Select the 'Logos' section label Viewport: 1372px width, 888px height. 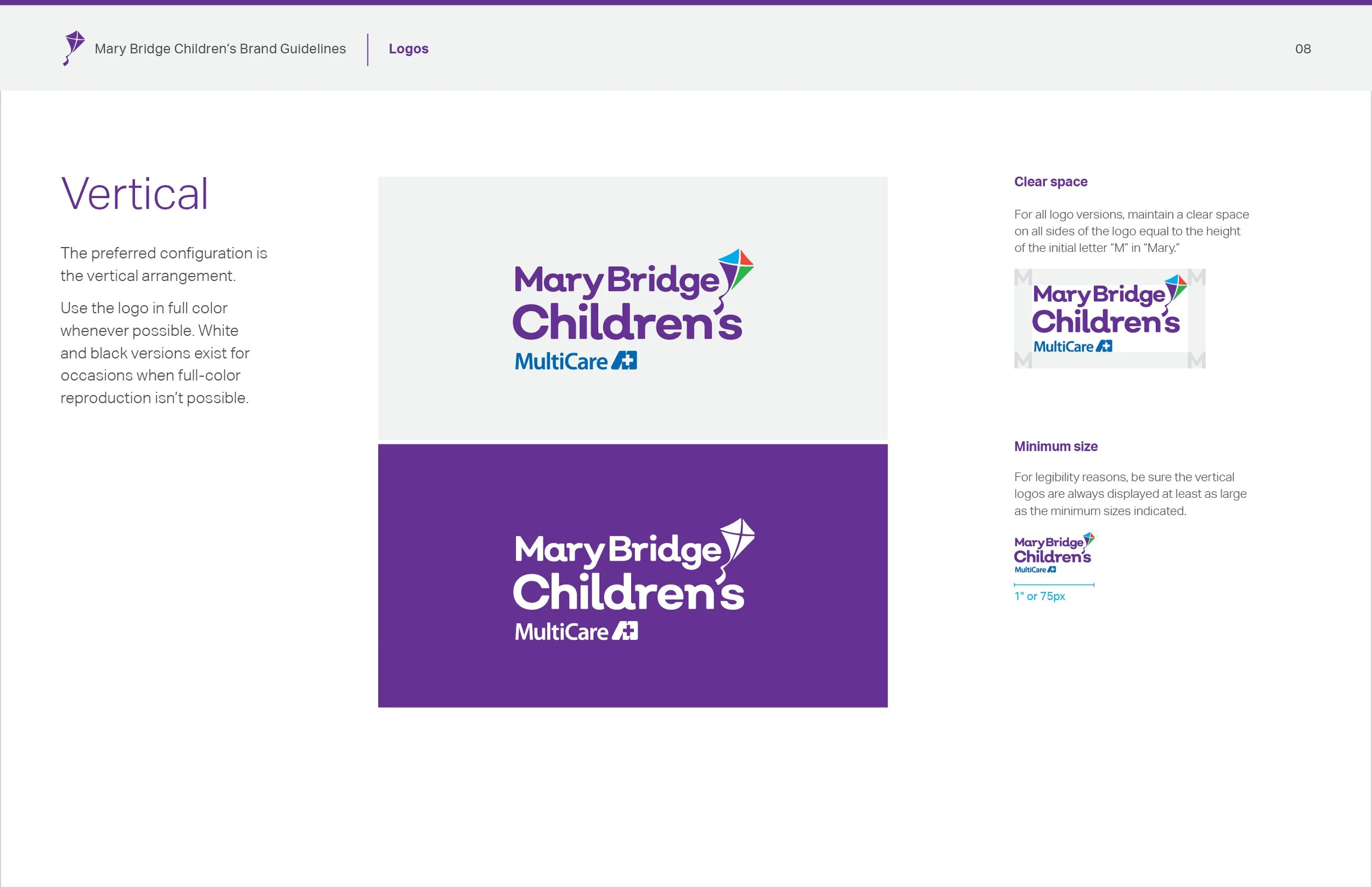(408, 49)
